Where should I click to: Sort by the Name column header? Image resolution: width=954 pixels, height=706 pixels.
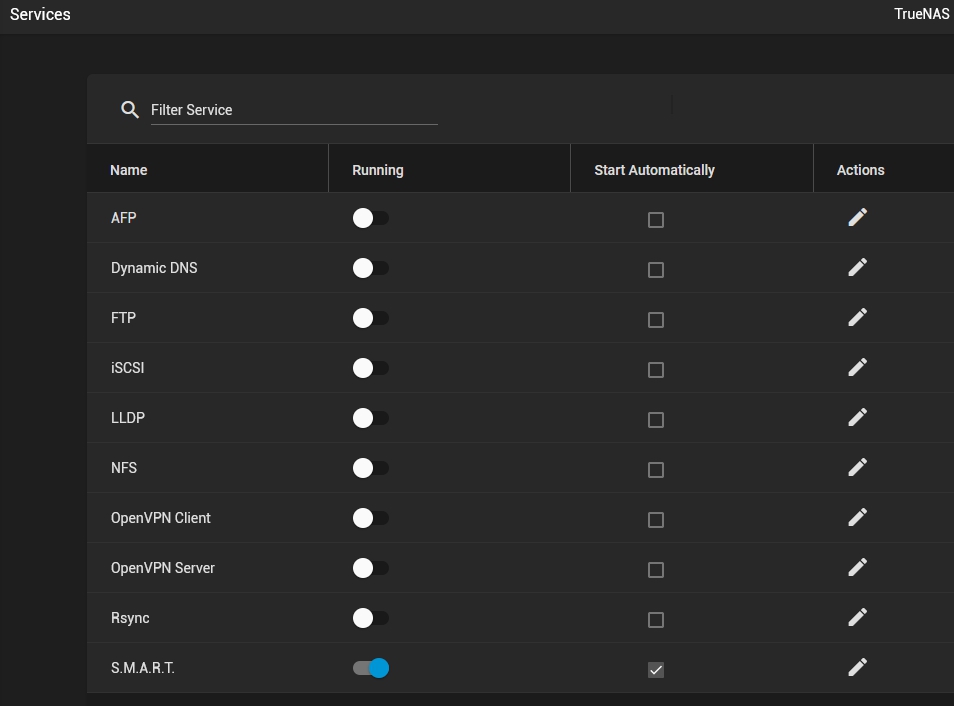(128, 170)
